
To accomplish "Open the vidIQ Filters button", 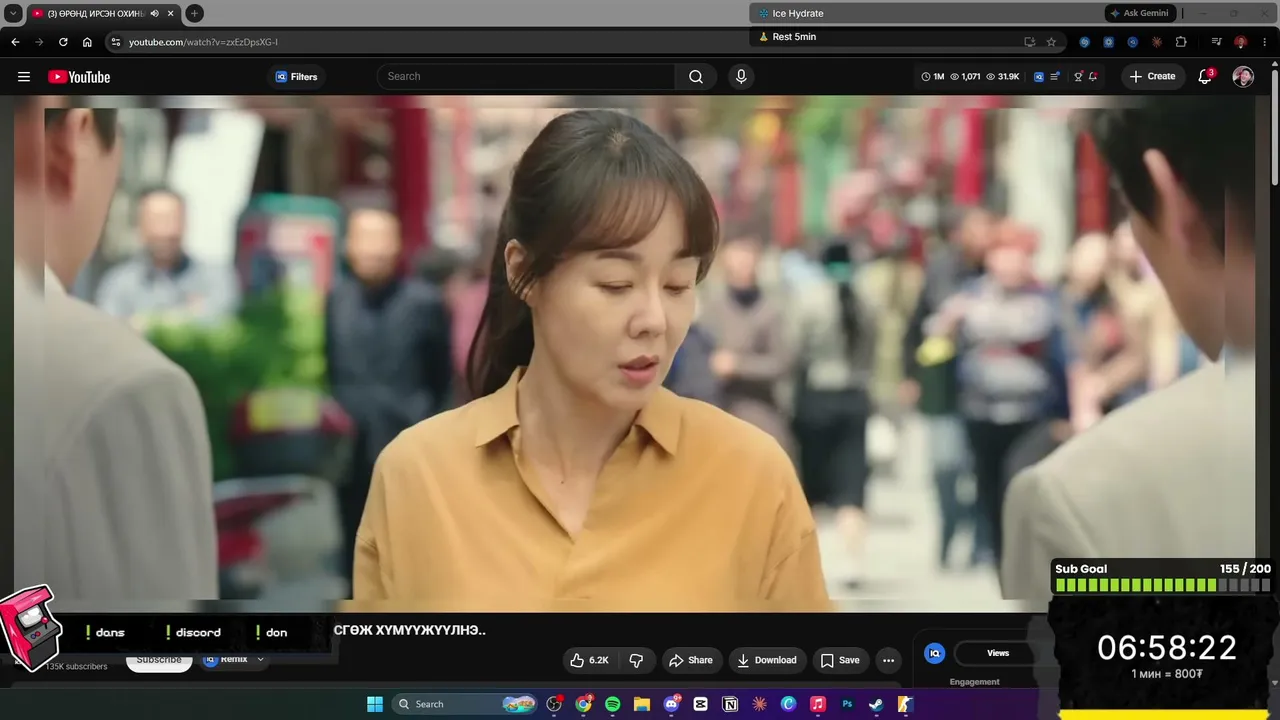I will [296, 77].
